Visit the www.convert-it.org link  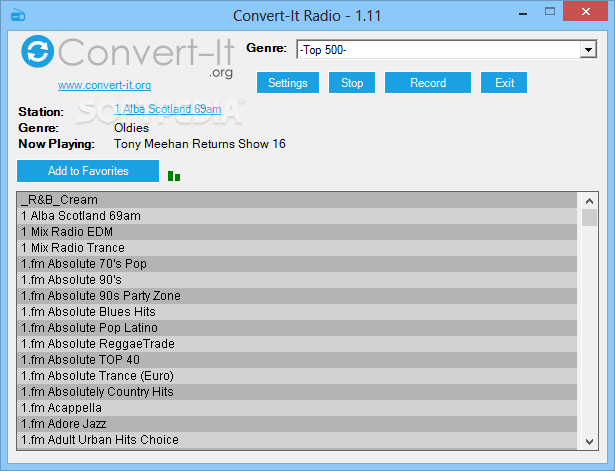pos(104,85)
